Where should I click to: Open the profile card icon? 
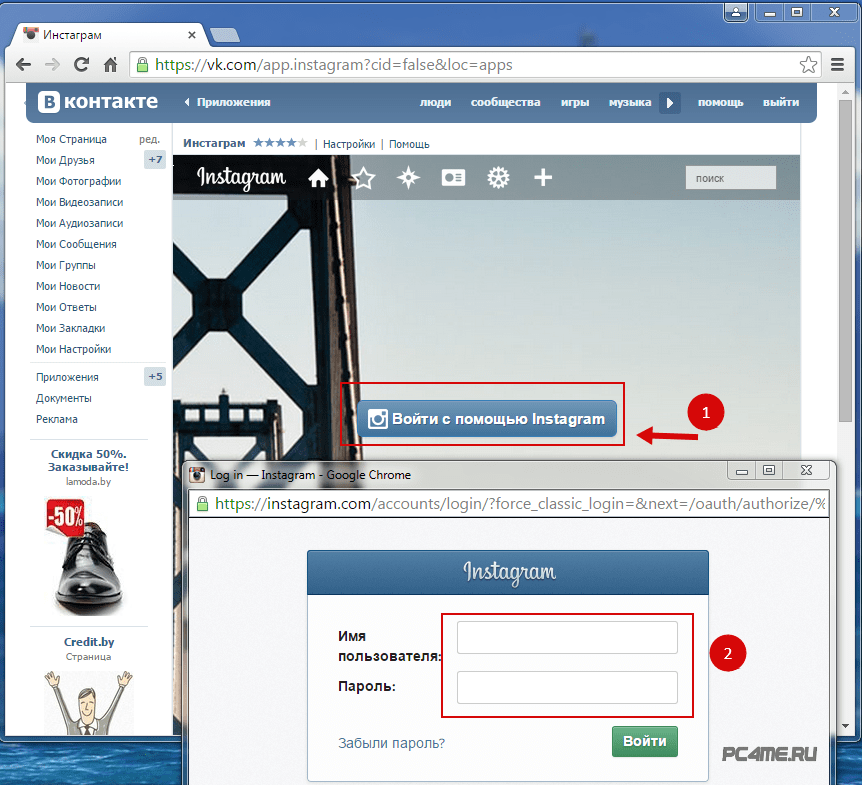[x=453, y=178]
